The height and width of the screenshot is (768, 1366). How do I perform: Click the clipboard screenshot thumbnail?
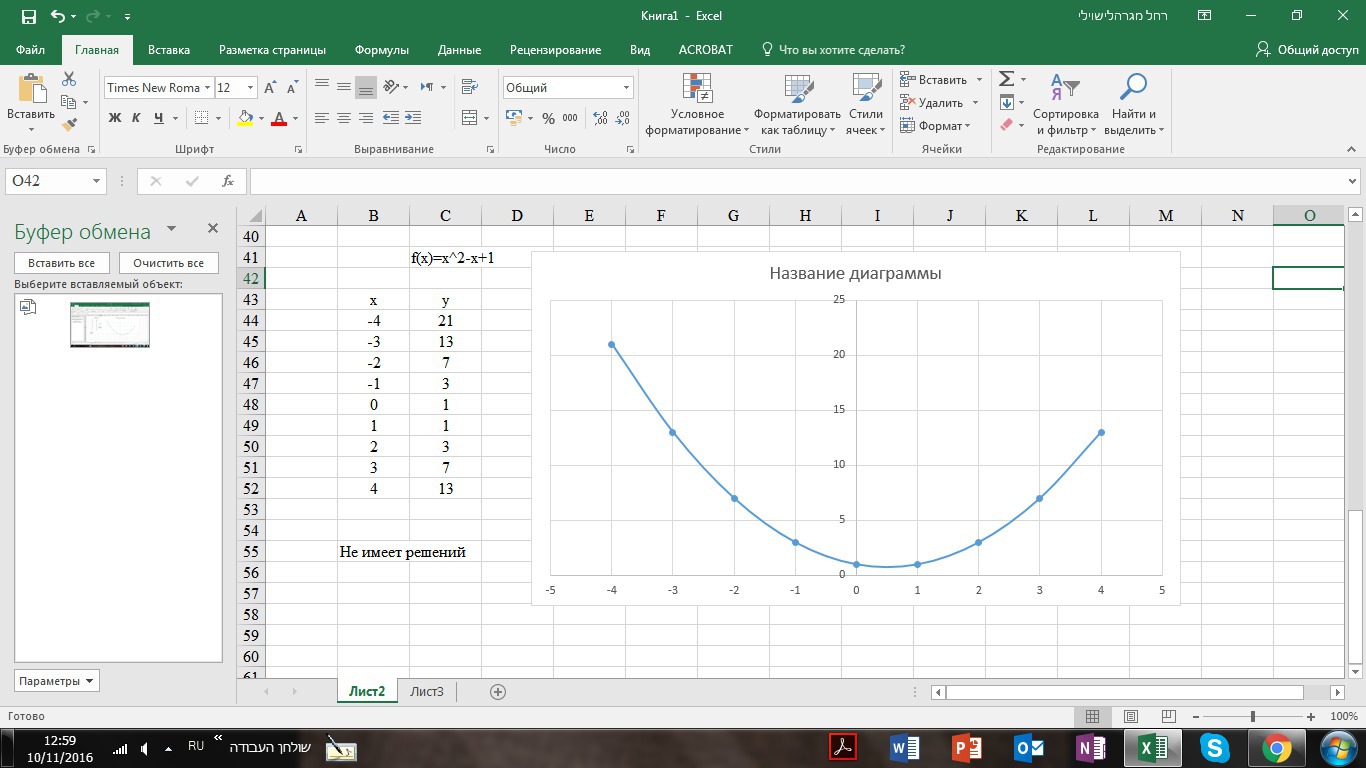click(x=110, y=325)
